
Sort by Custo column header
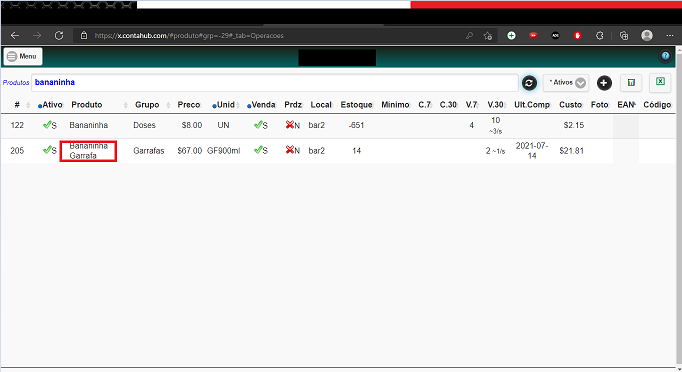pos(570,105)
